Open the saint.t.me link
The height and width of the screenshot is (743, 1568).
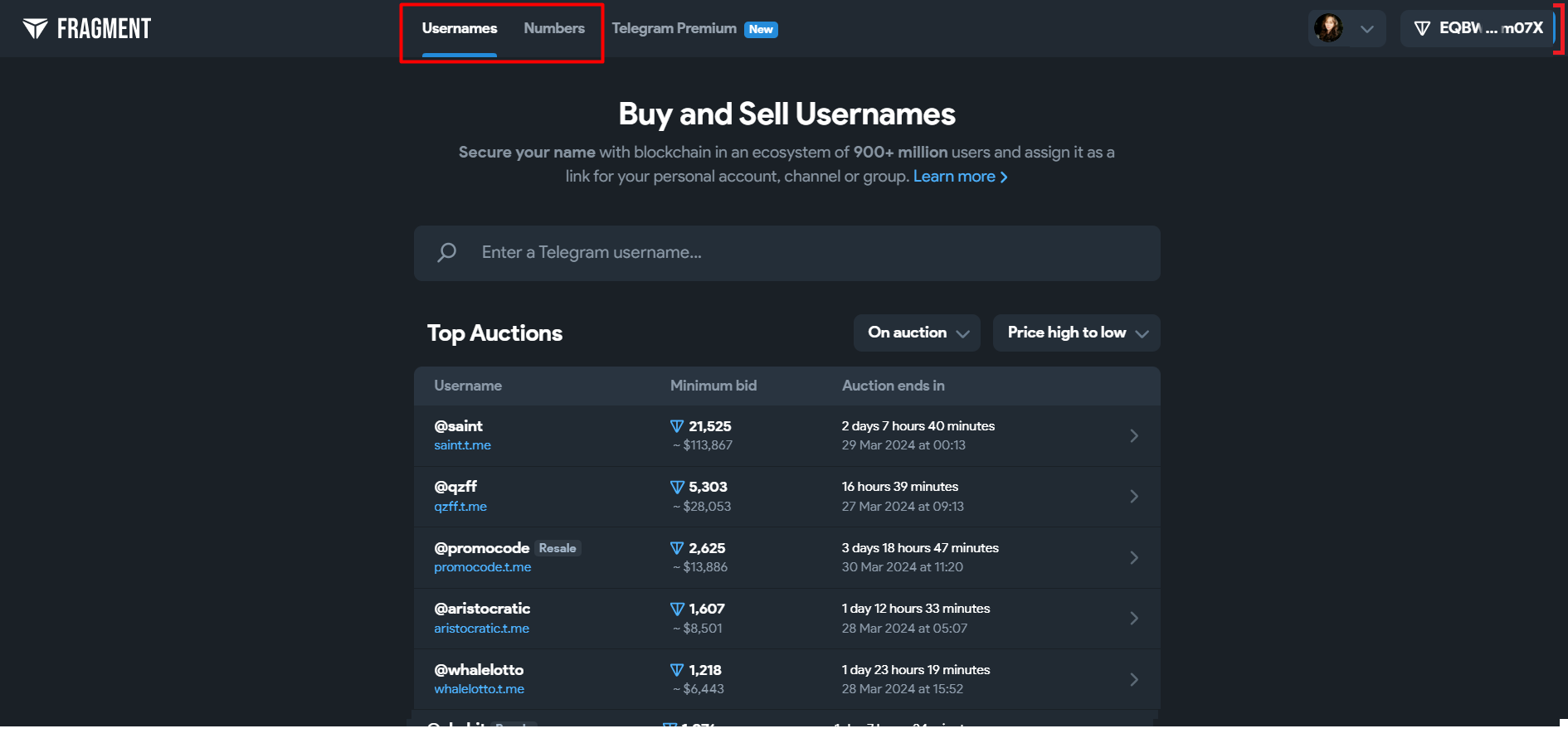(462, 445)
